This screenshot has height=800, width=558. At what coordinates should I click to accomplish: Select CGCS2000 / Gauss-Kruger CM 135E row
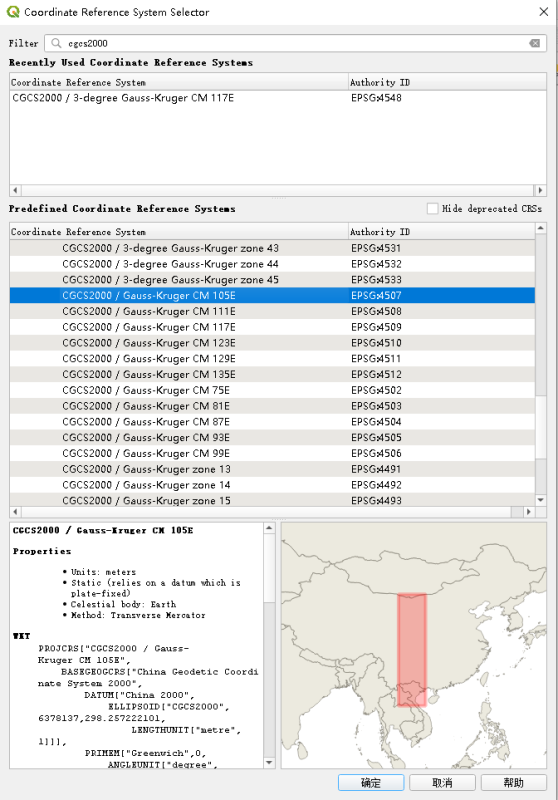pos(272,374)
